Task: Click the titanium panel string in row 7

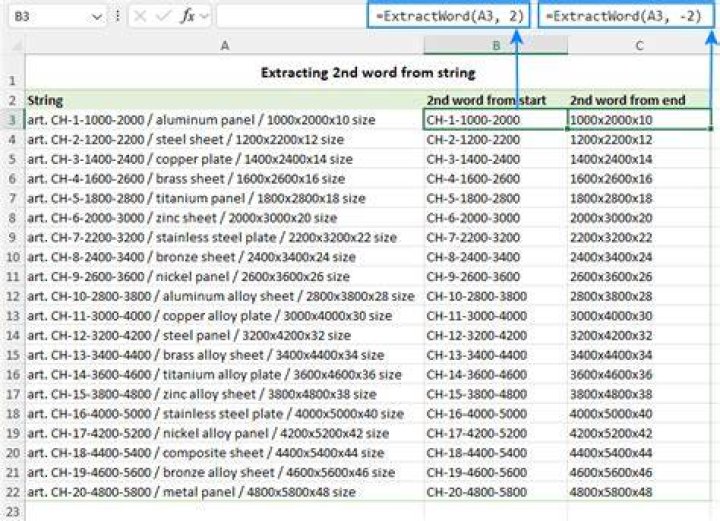Action: click(224, 198)
